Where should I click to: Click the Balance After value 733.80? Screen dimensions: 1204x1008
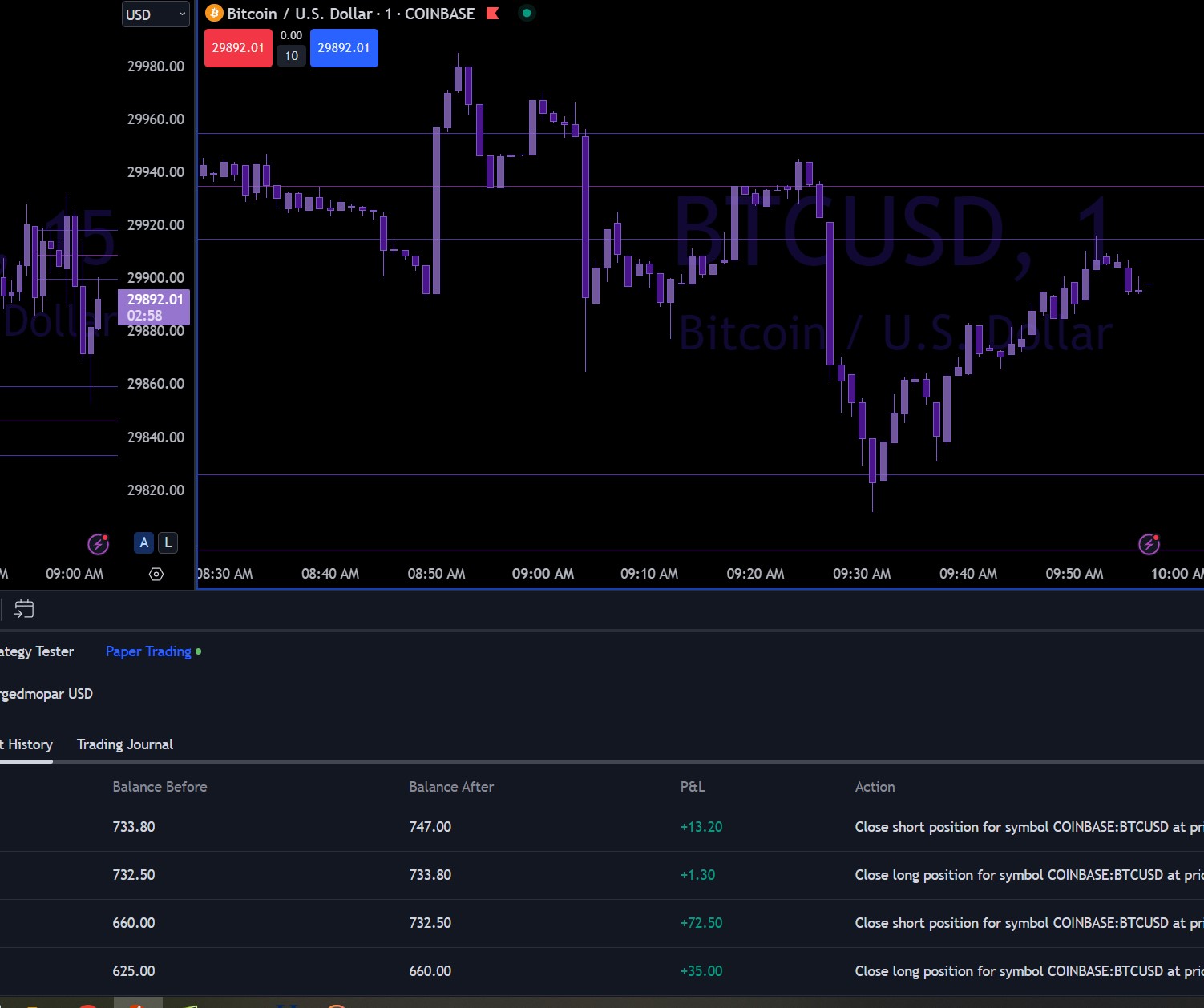430,875
